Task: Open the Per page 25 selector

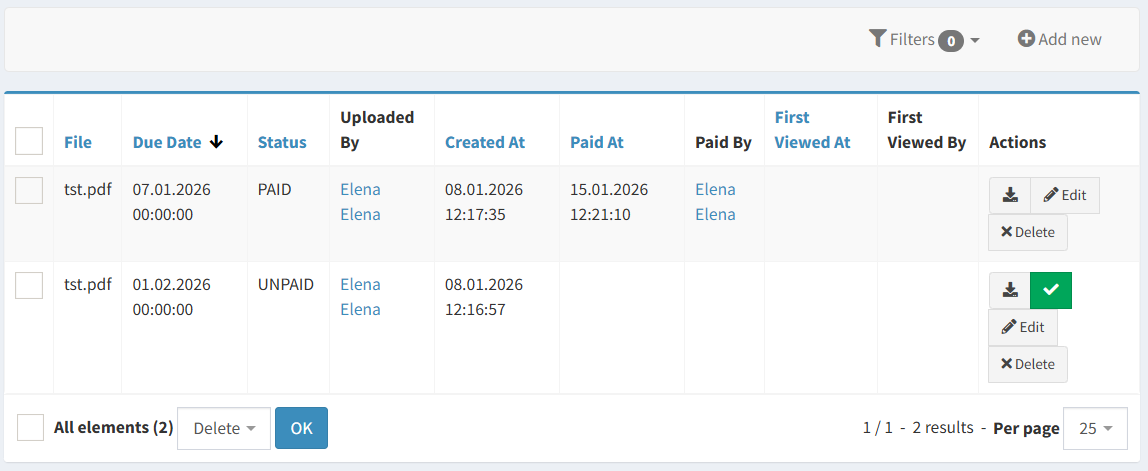Action: point(1095,428)
